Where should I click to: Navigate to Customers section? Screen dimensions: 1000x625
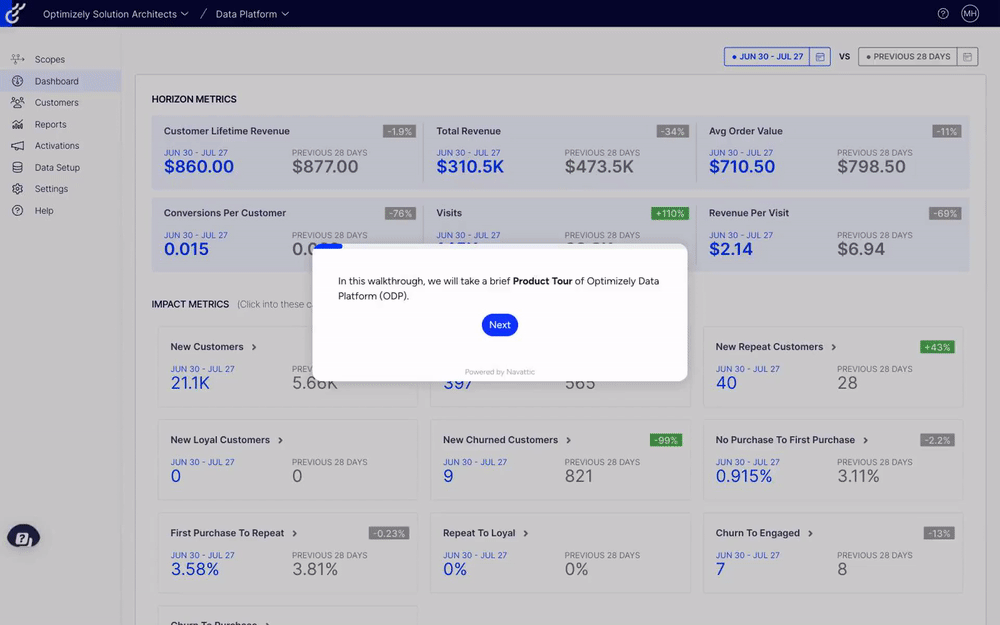[61, 102]
